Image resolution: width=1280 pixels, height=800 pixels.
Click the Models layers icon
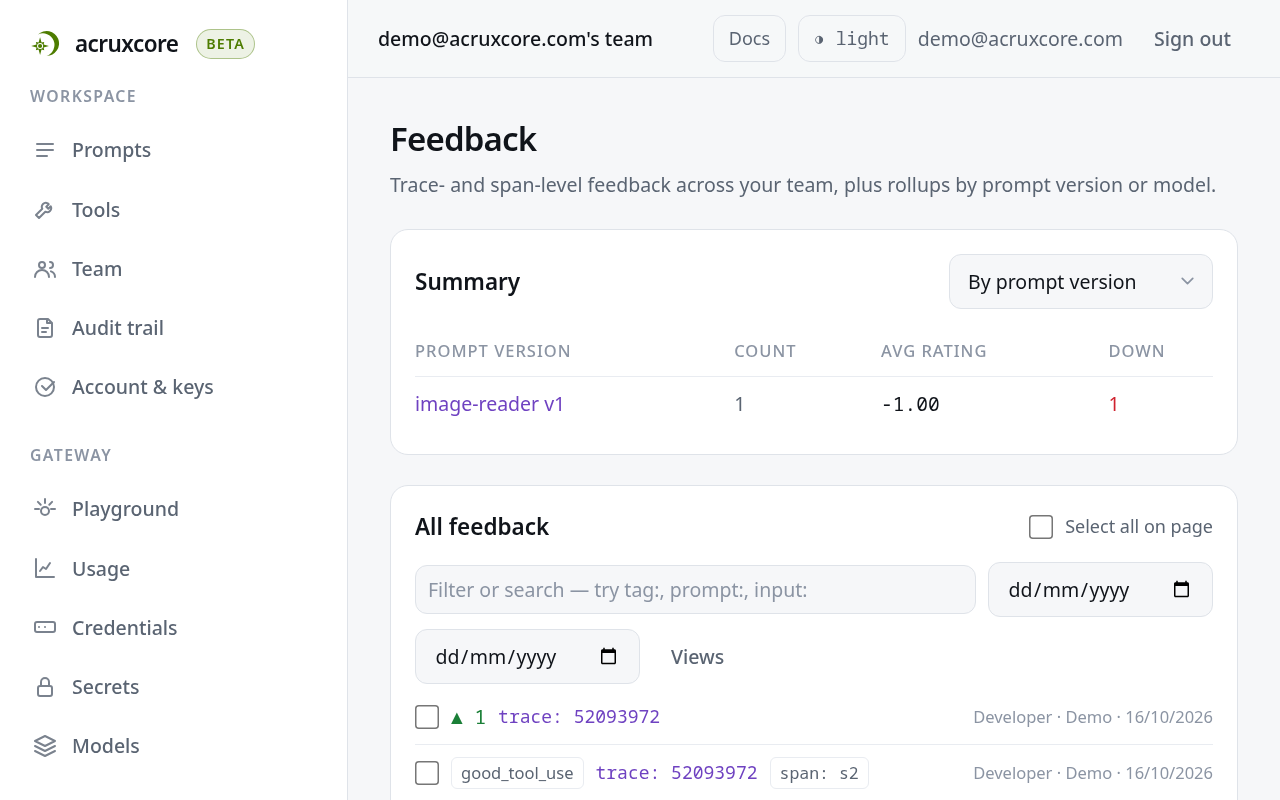(45, 746)
